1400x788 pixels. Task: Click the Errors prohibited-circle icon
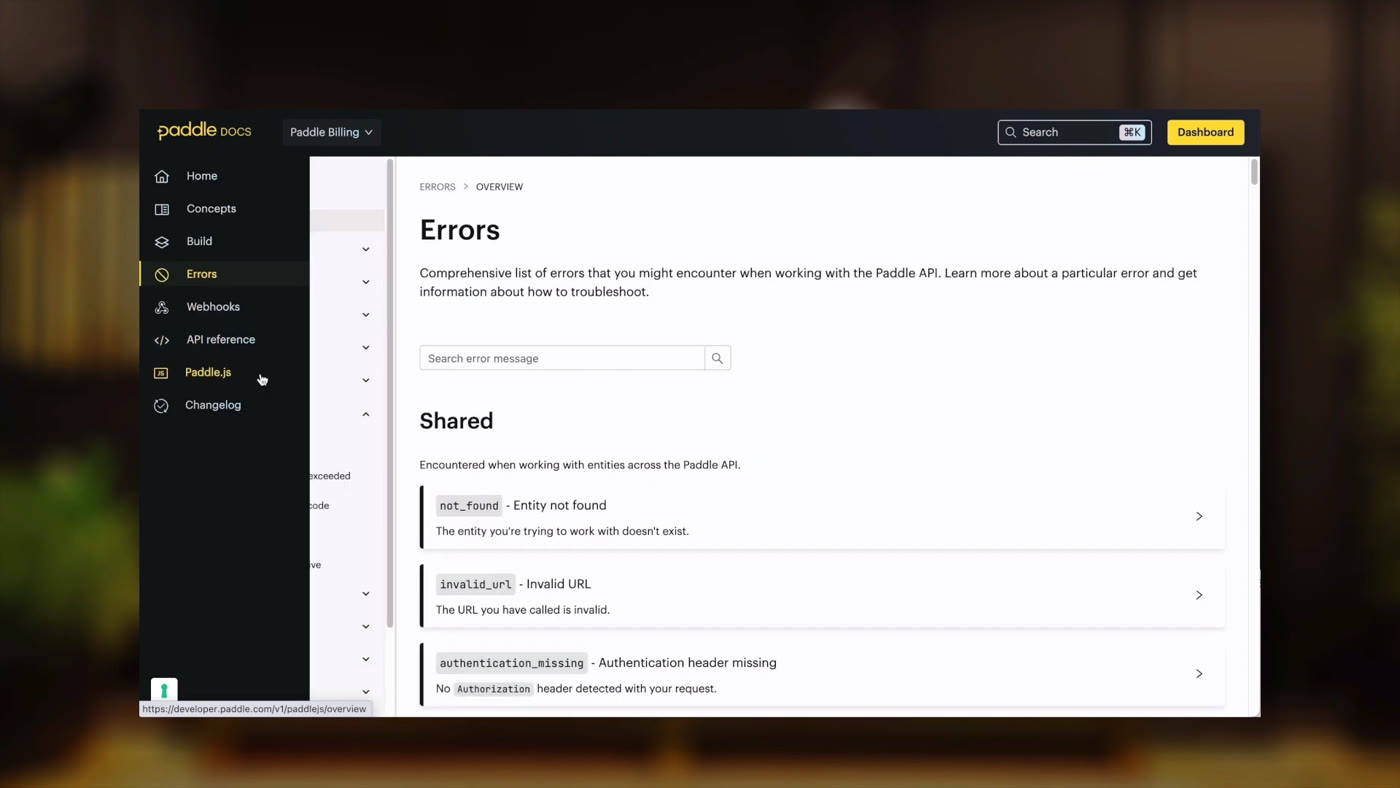click(162, 274)
